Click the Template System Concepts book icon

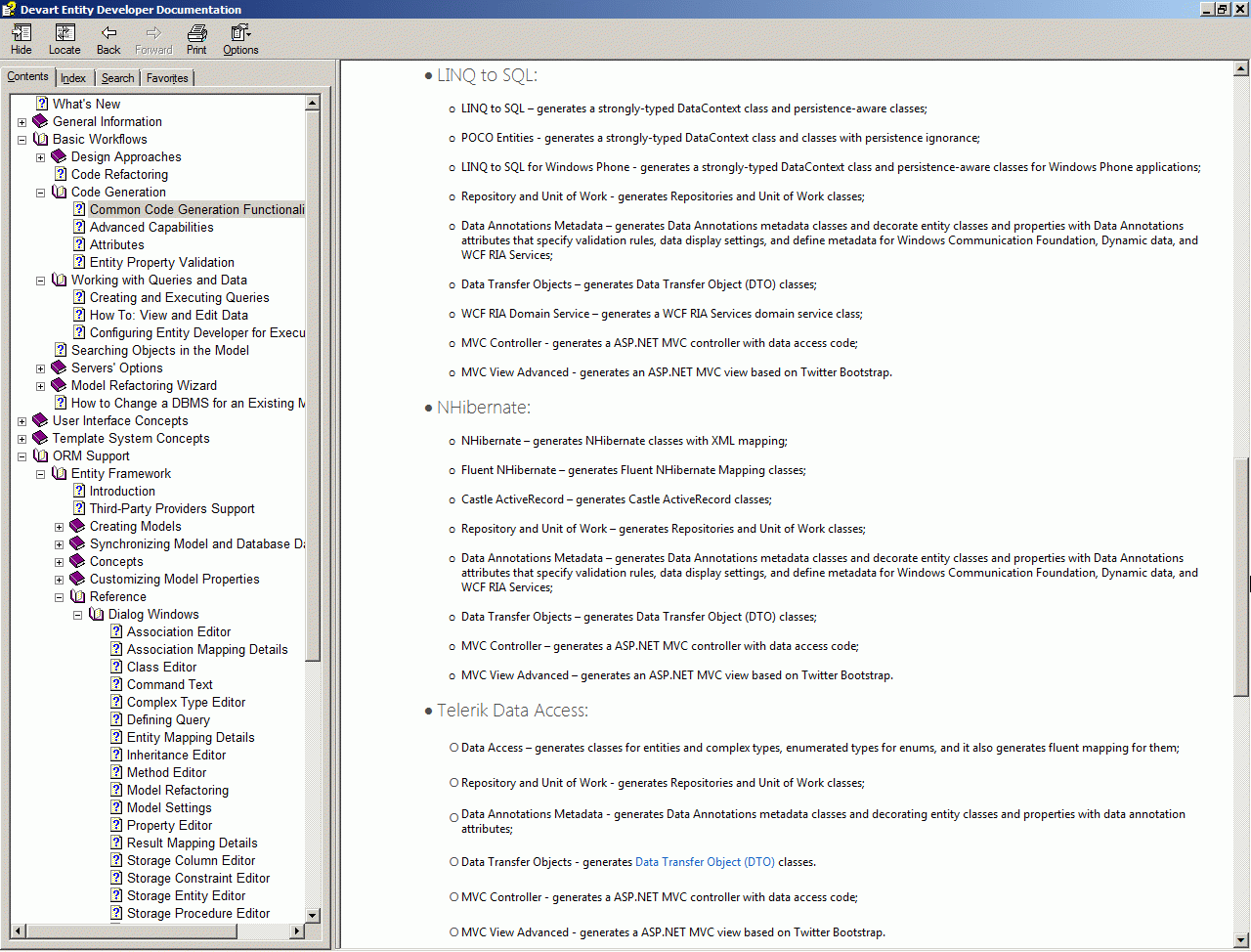tap(40, 438)
